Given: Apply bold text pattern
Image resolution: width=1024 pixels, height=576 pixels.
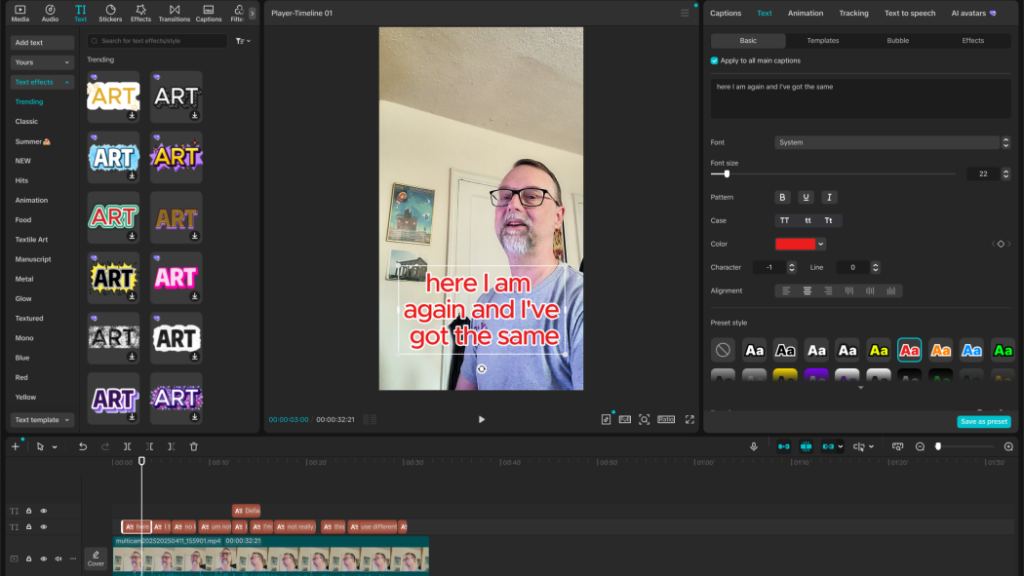Looking at the screenshot, I should coord(782,197).
